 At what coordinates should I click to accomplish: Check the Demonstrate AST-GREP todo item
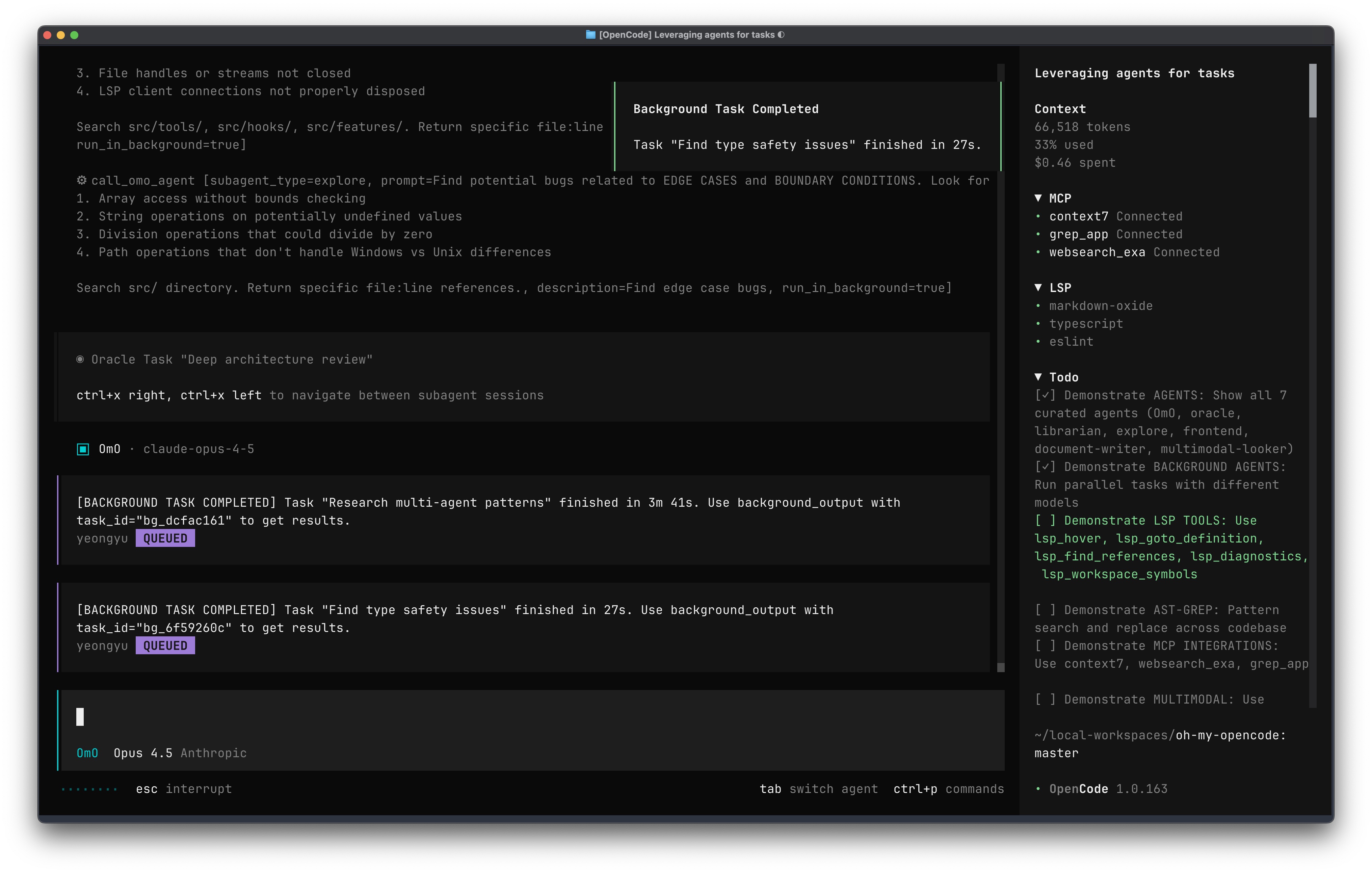tap(1047, 609)
